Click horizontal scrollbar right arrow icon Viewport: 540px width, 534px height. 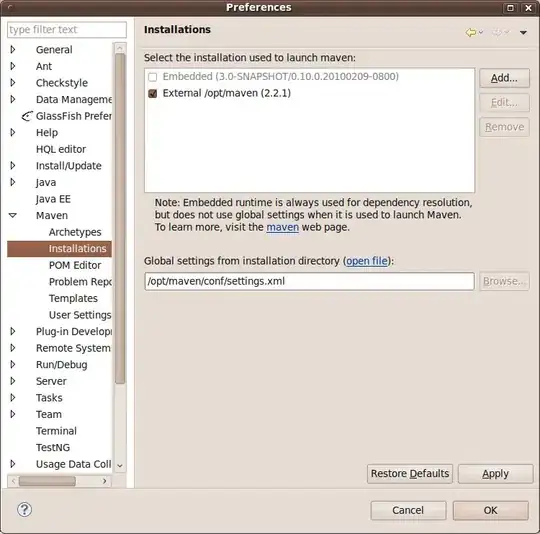[x=105, y=481]
